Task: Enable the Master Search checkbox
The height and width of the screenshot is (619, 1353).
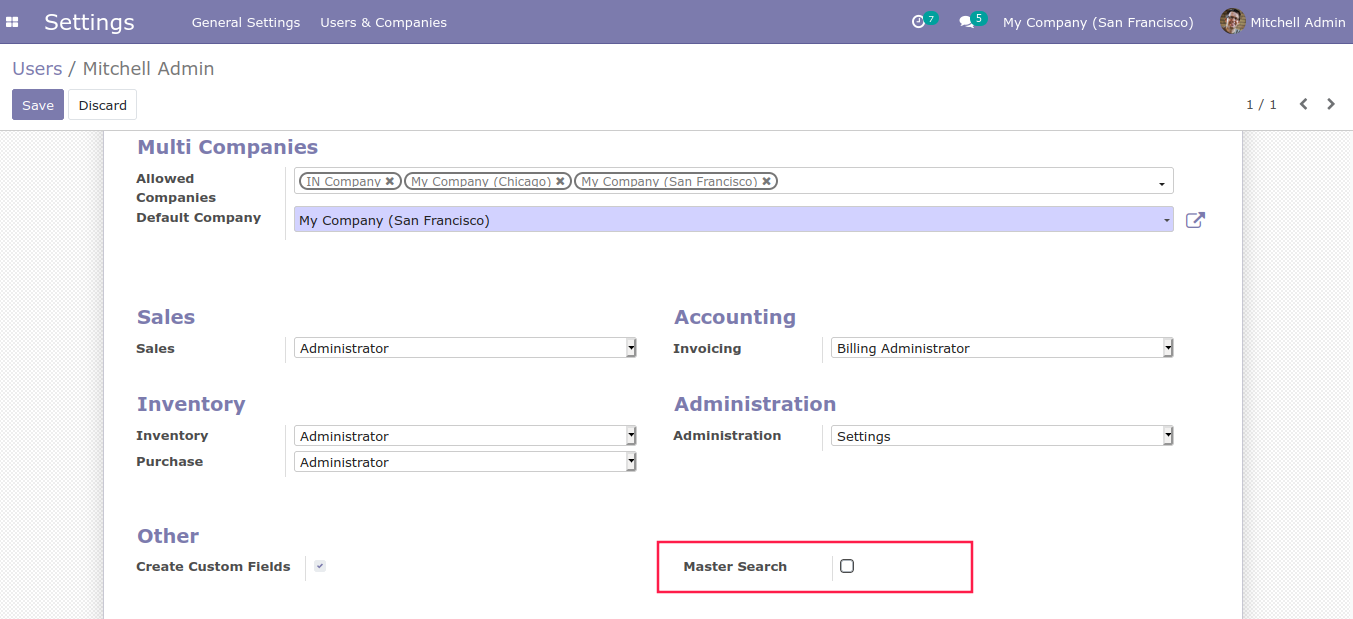Action: click(847, 566)
